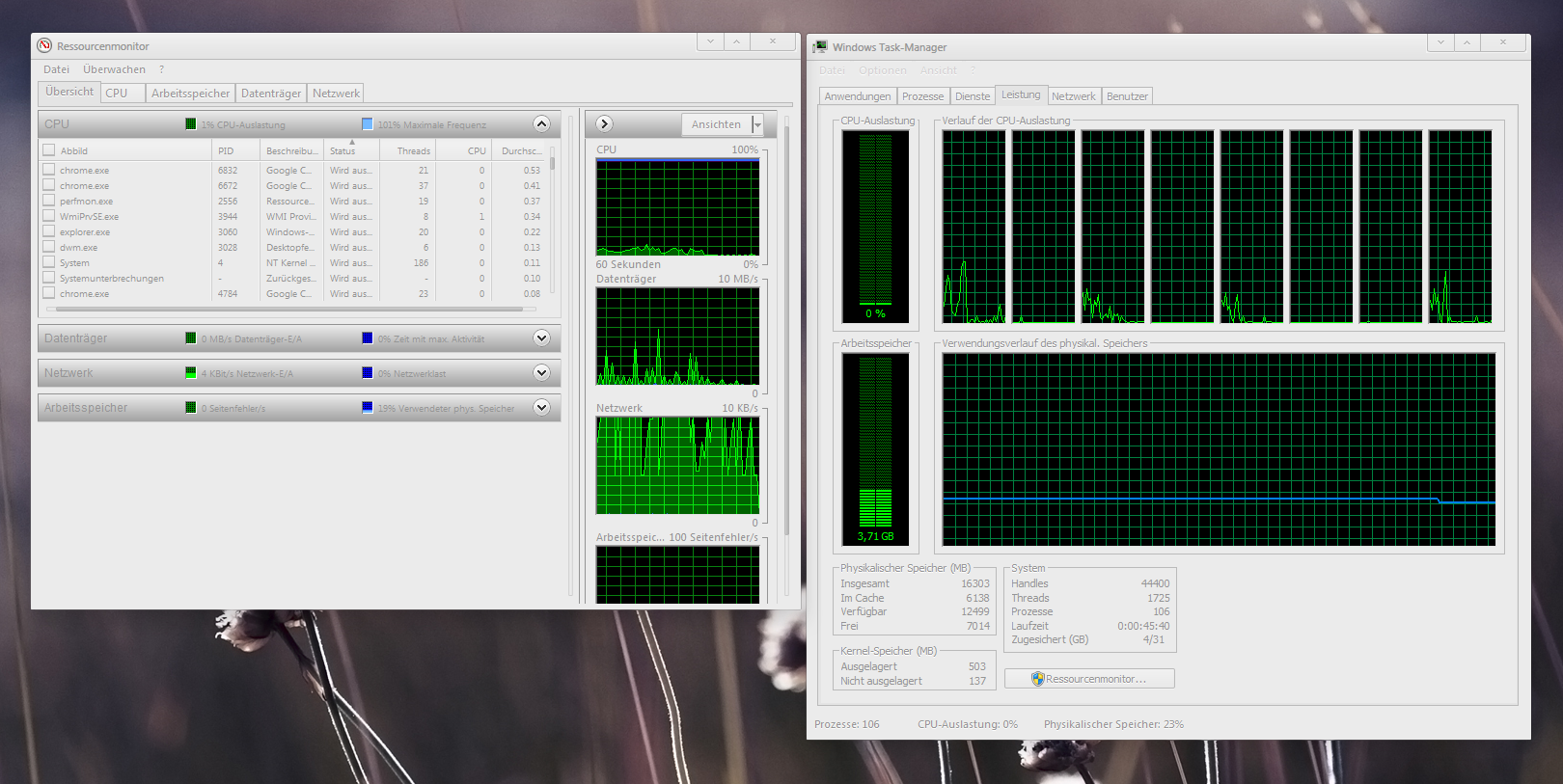
Task: Click the Ressourcenmonitor… button in Task-Manager
Action: click(x=1089, y=679)
